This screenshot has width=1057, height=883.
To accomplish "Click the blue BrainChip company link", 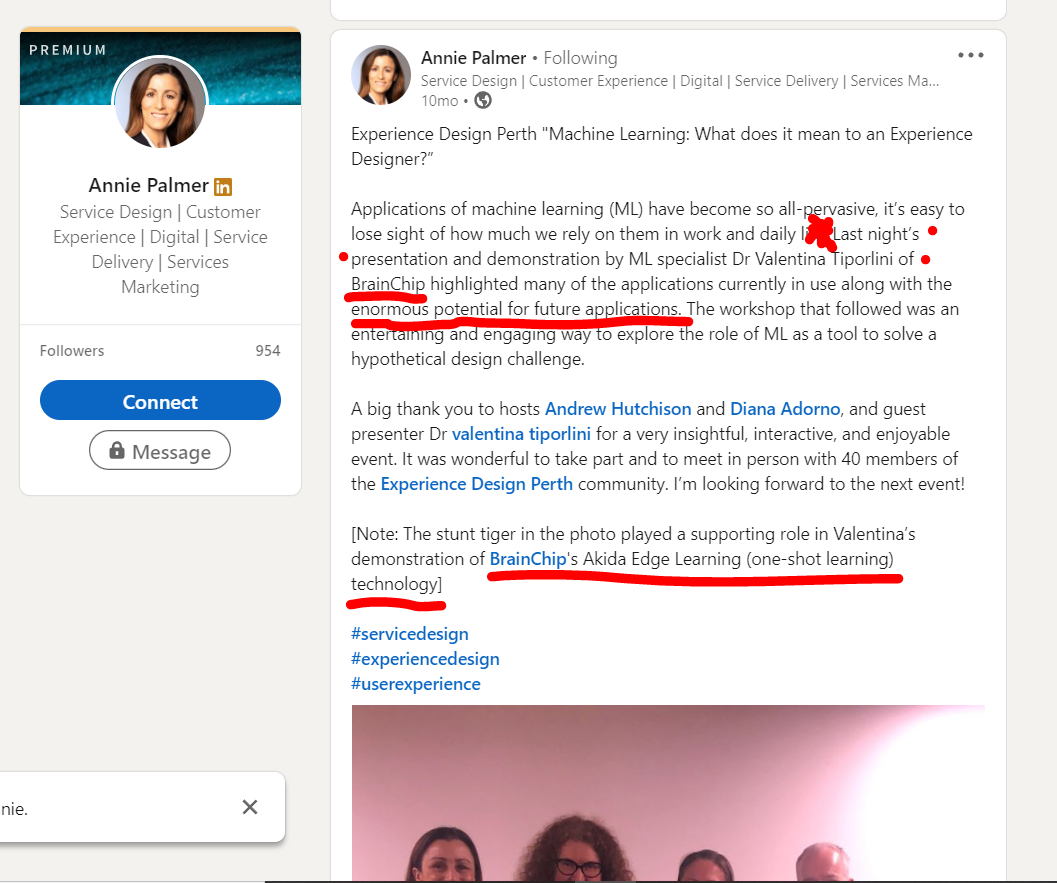I will (x=527, y=559).
